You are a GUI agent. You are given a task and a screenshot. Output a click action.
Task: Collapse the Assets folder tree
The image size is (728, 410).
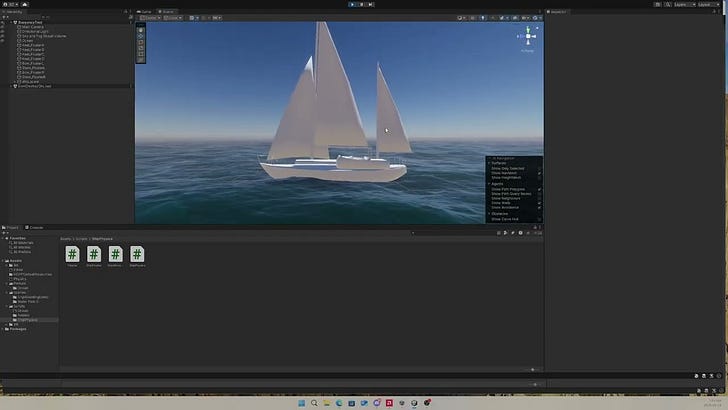tap(3, 260)
